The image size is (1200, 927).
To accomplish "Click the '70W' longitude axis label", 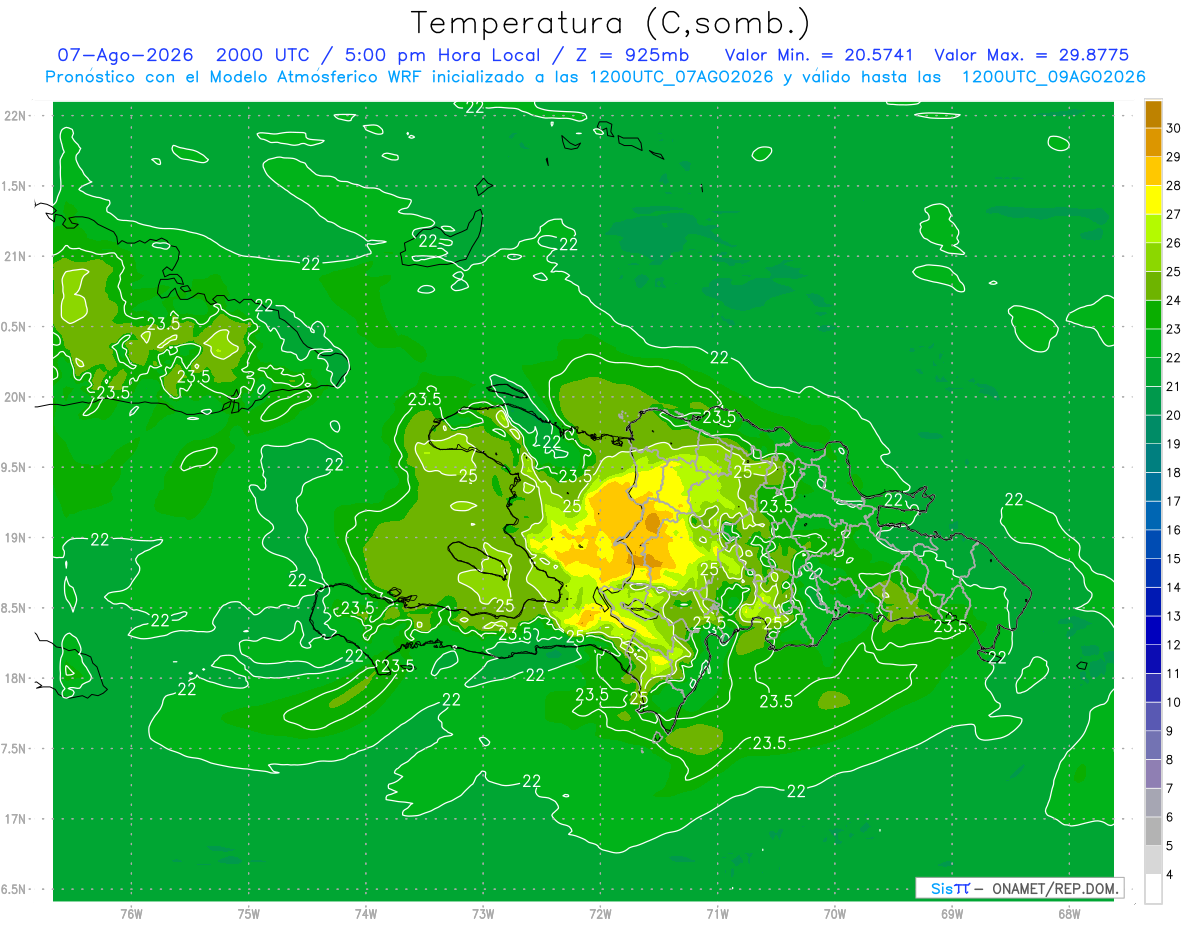I will pyautogui.click(x=835, y=914).
